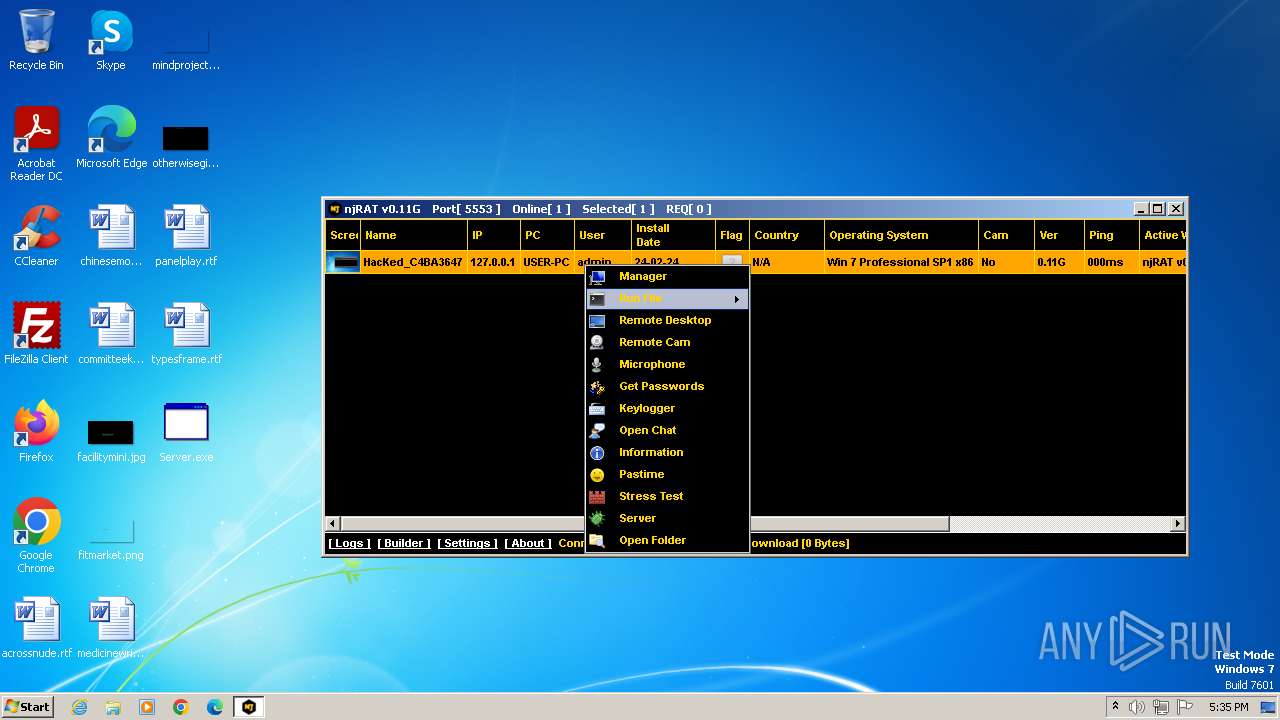The image size is (1280, 720).
Task: Choose Remote Desktop in the context menu
Action: (x=667, y=320)
